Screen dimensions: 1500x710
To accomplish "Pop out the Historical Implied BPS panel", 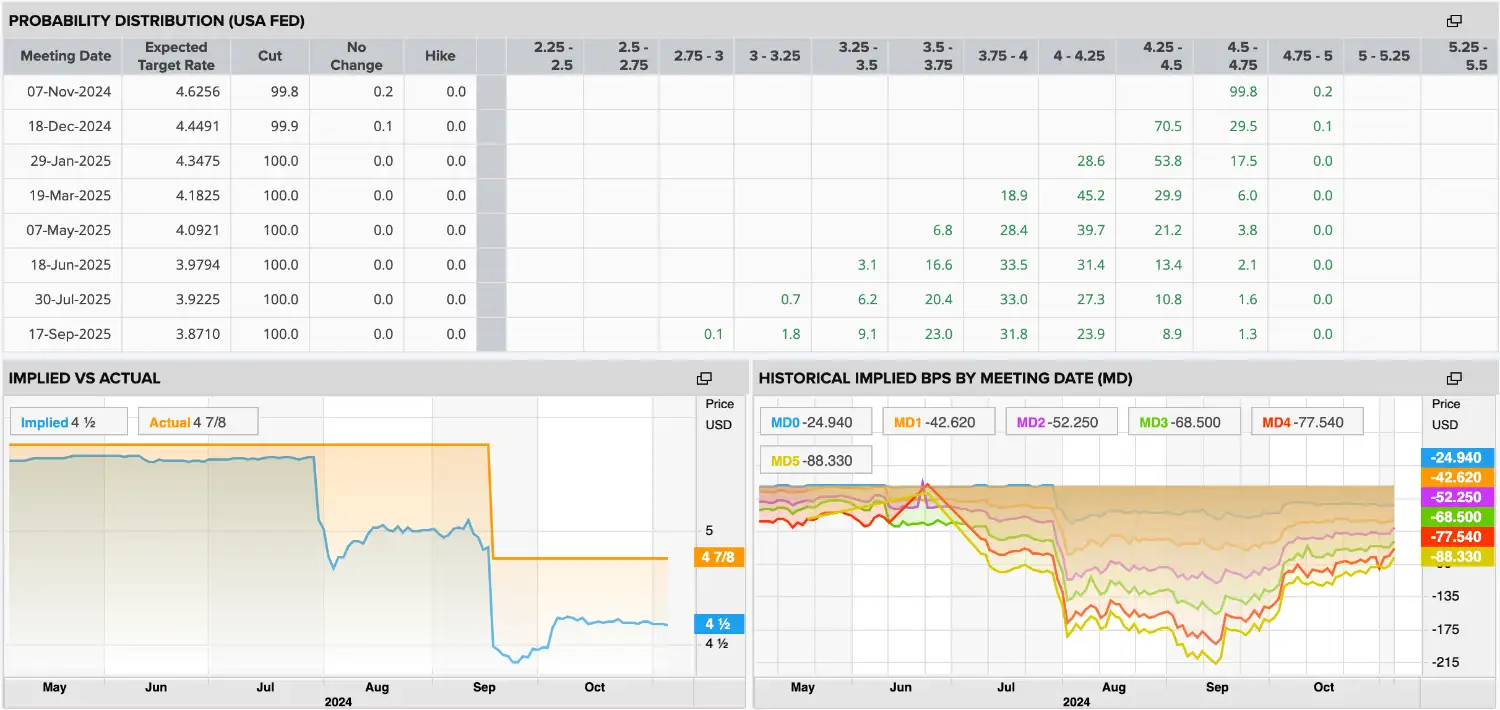I will [x=1454, y=378].
